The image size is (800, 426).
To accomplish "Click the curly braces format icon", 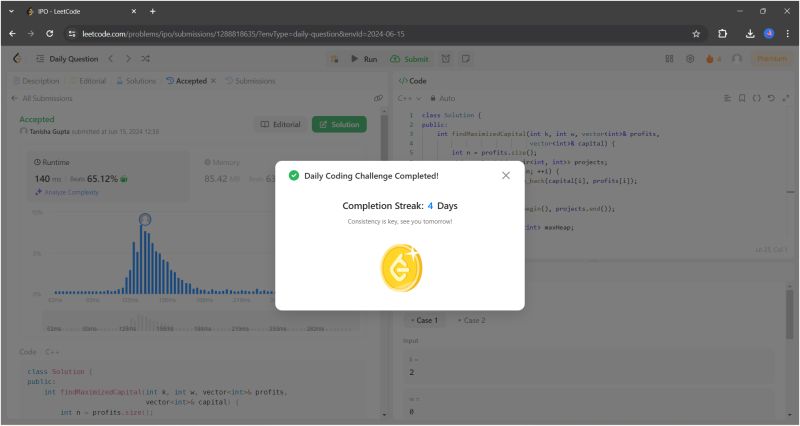I will click(x=757, y=98).
